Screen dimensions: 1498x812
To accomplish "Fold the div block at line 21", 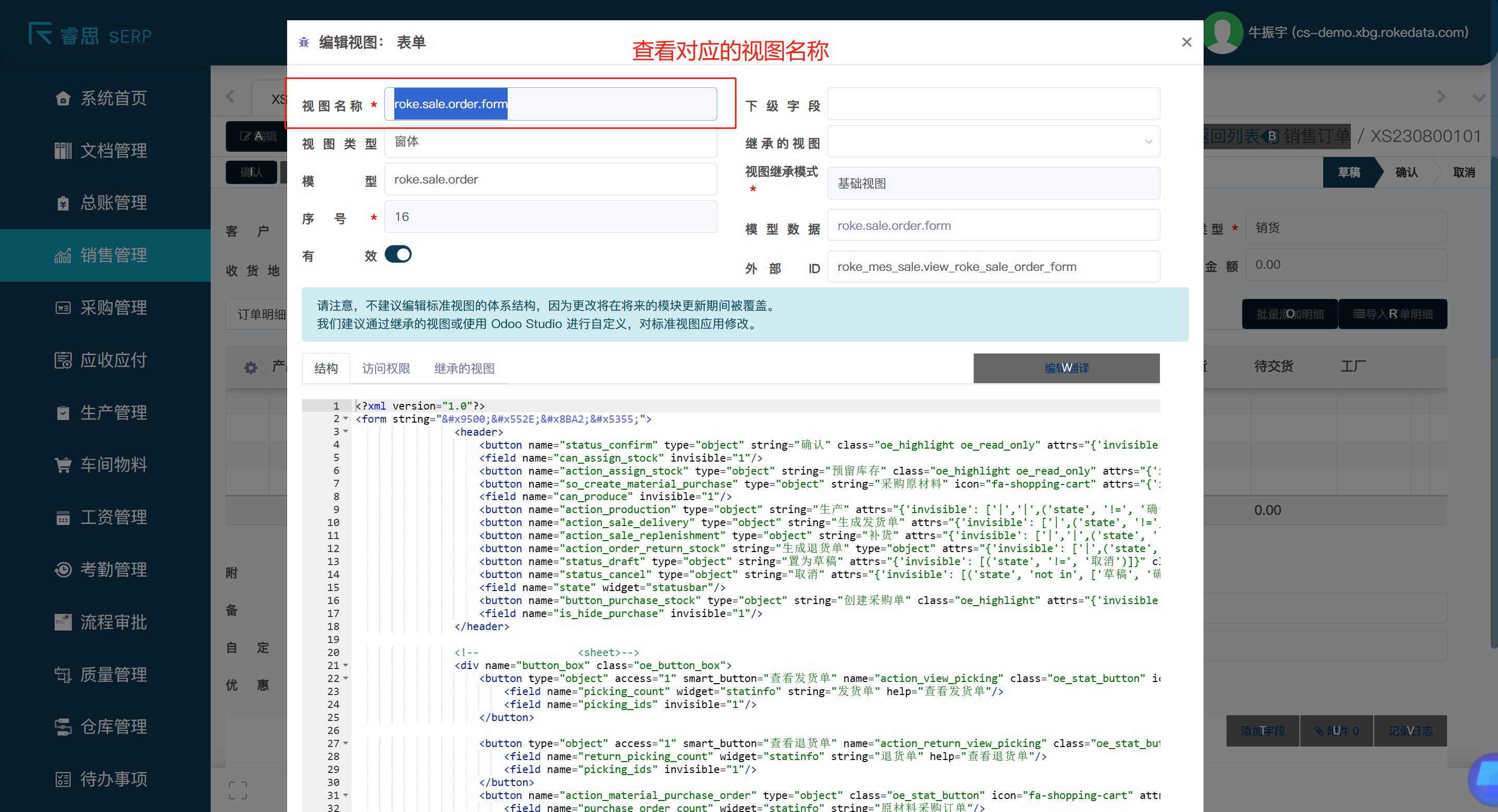I will click(346, 665).
